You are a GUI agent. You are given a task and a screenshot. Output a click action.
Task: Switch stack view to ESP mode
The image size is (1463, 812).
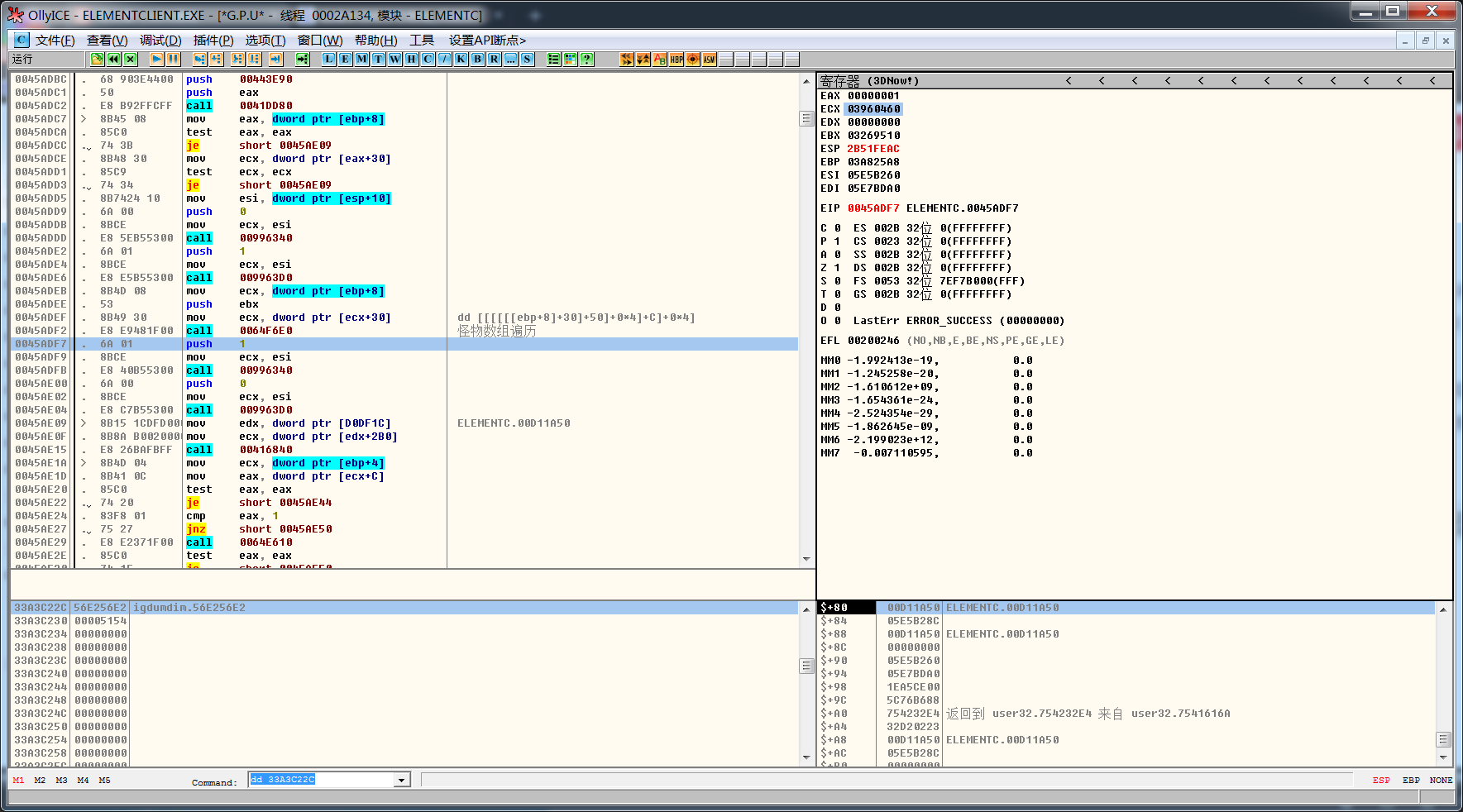click(1381, 780)
